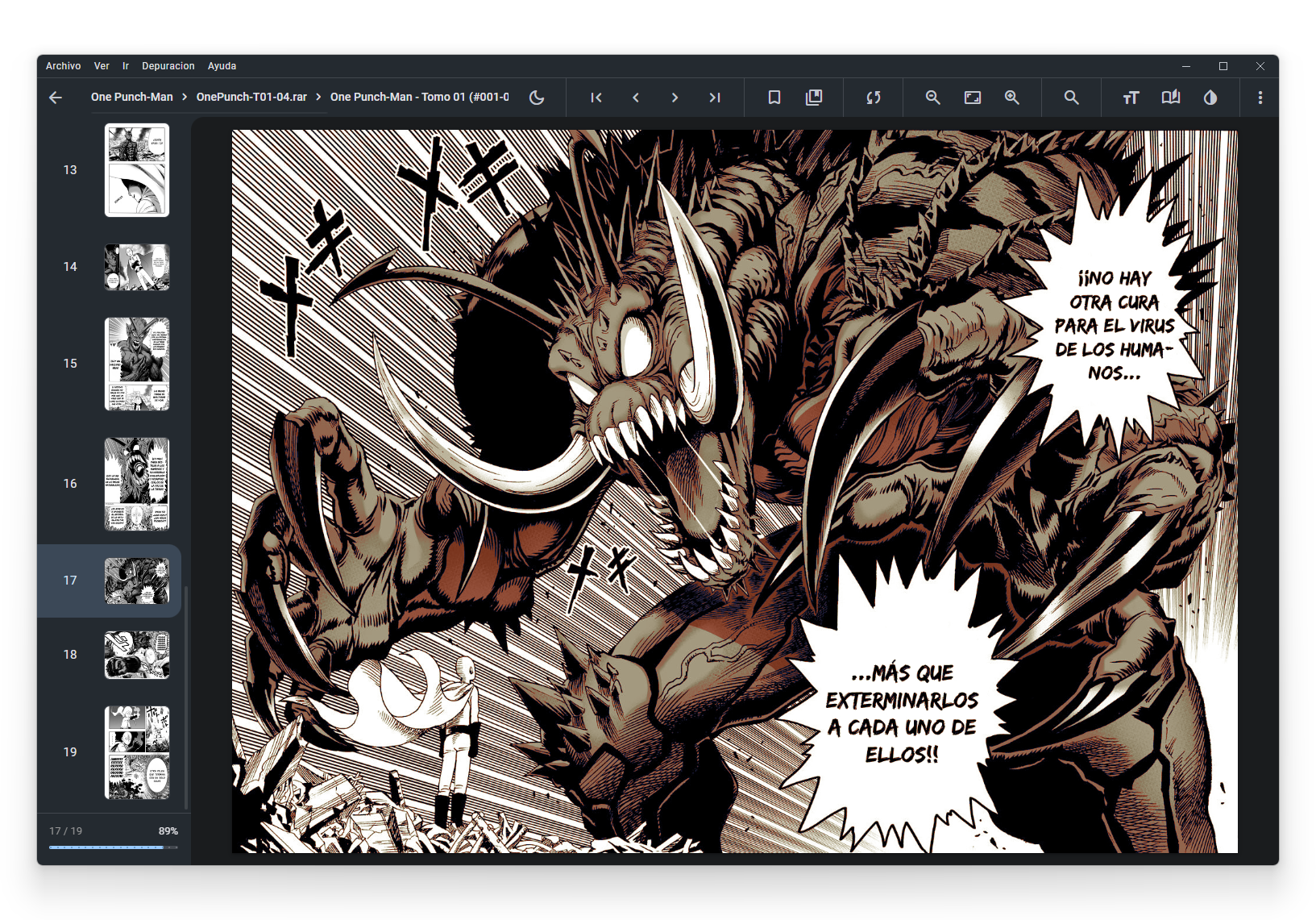Jump to the first page
The width and height of the screenshot is (1316, 920).
[596, 97]
